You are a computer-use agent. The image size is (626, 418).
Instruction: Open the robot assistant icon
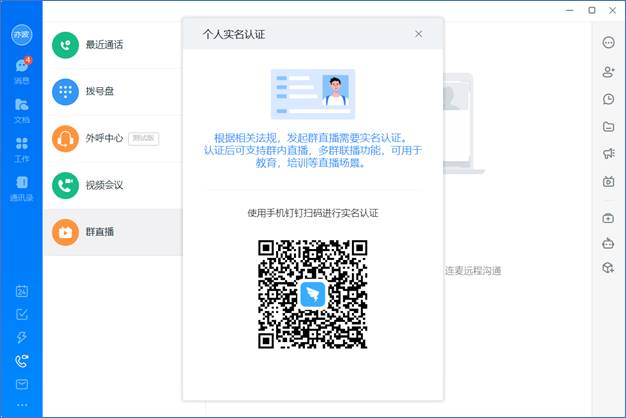[x=608, y=243]
